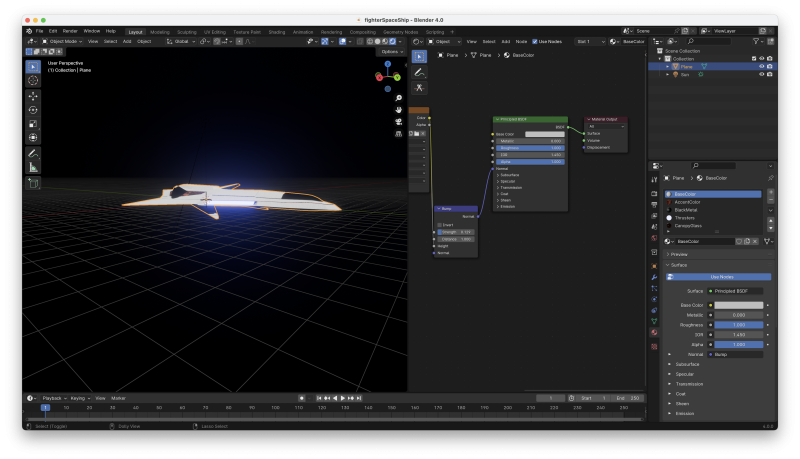Click the Principled BSDF surface shader button
The width and height of the screenshot is (800, 459).
[735, 291]
